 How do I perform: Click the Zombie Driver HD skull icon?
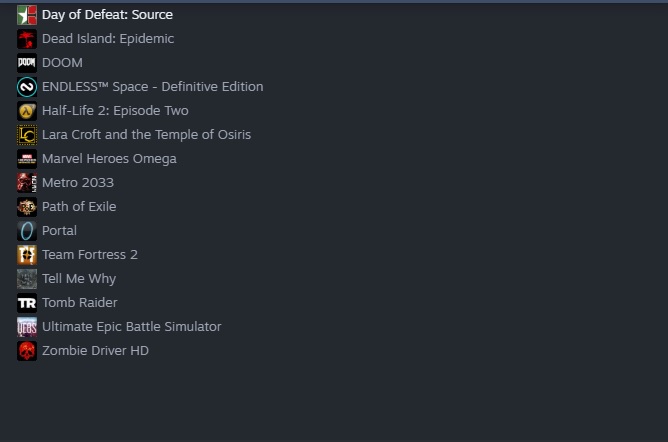point(27,351)
